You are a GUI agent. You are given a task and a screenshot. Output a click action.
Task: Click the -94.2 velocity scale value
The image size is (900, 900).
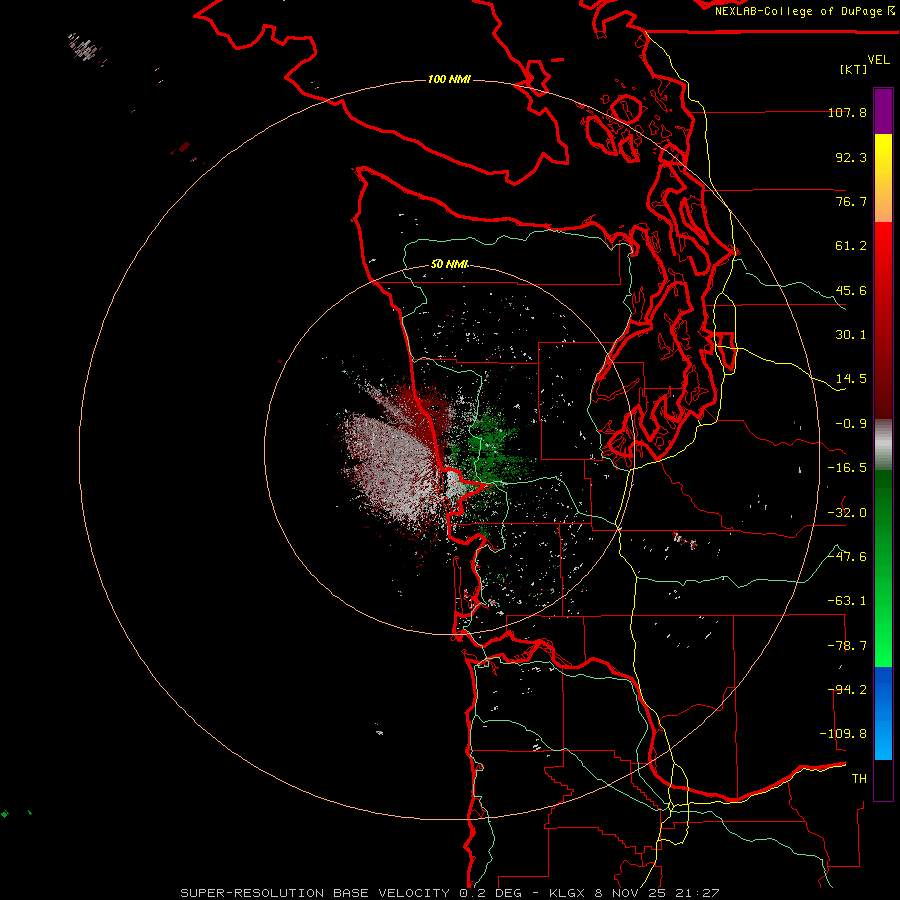[x=847, y=690]
